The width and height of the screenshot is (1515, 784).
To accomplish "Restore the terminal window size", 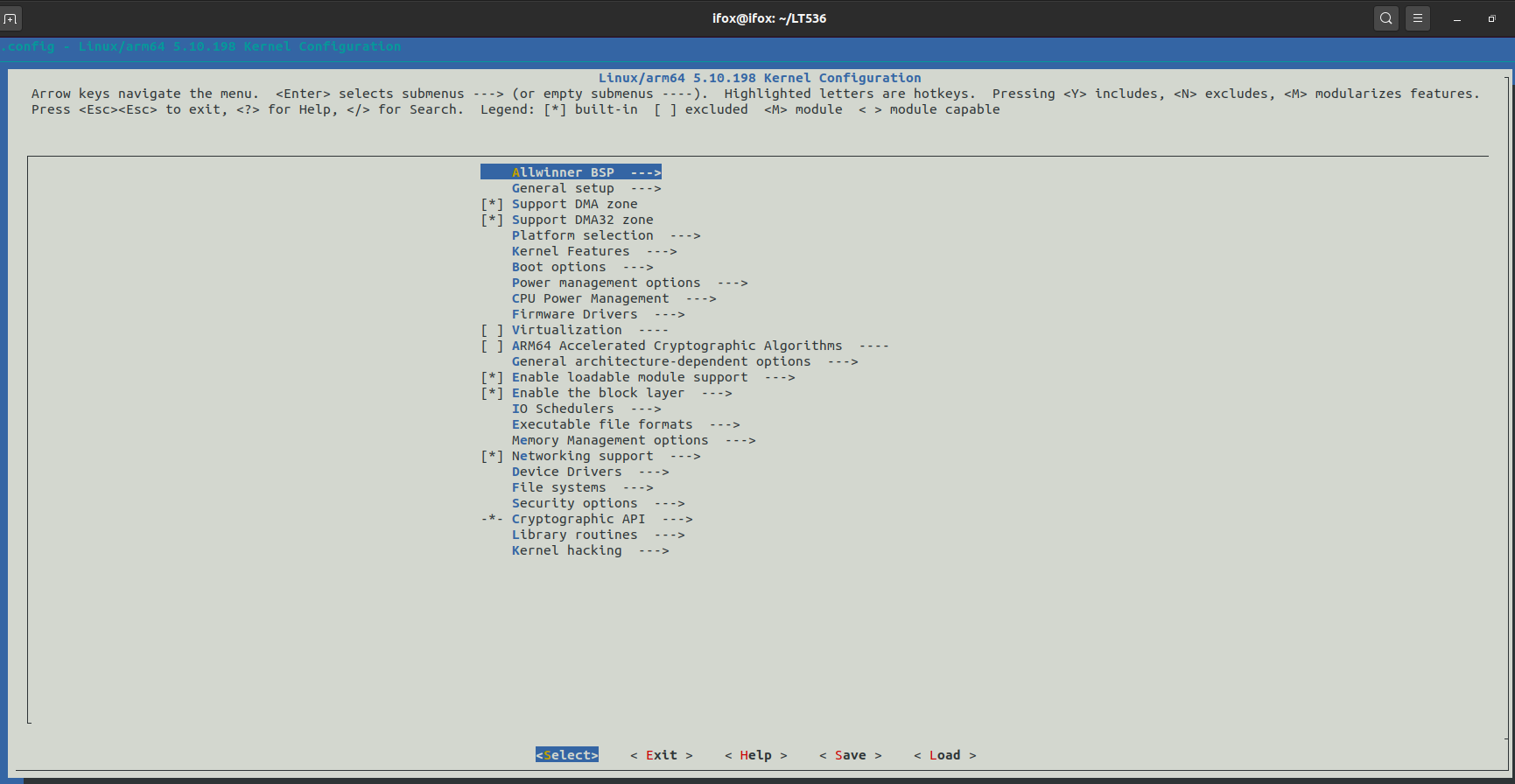I will coord(1491,18).
